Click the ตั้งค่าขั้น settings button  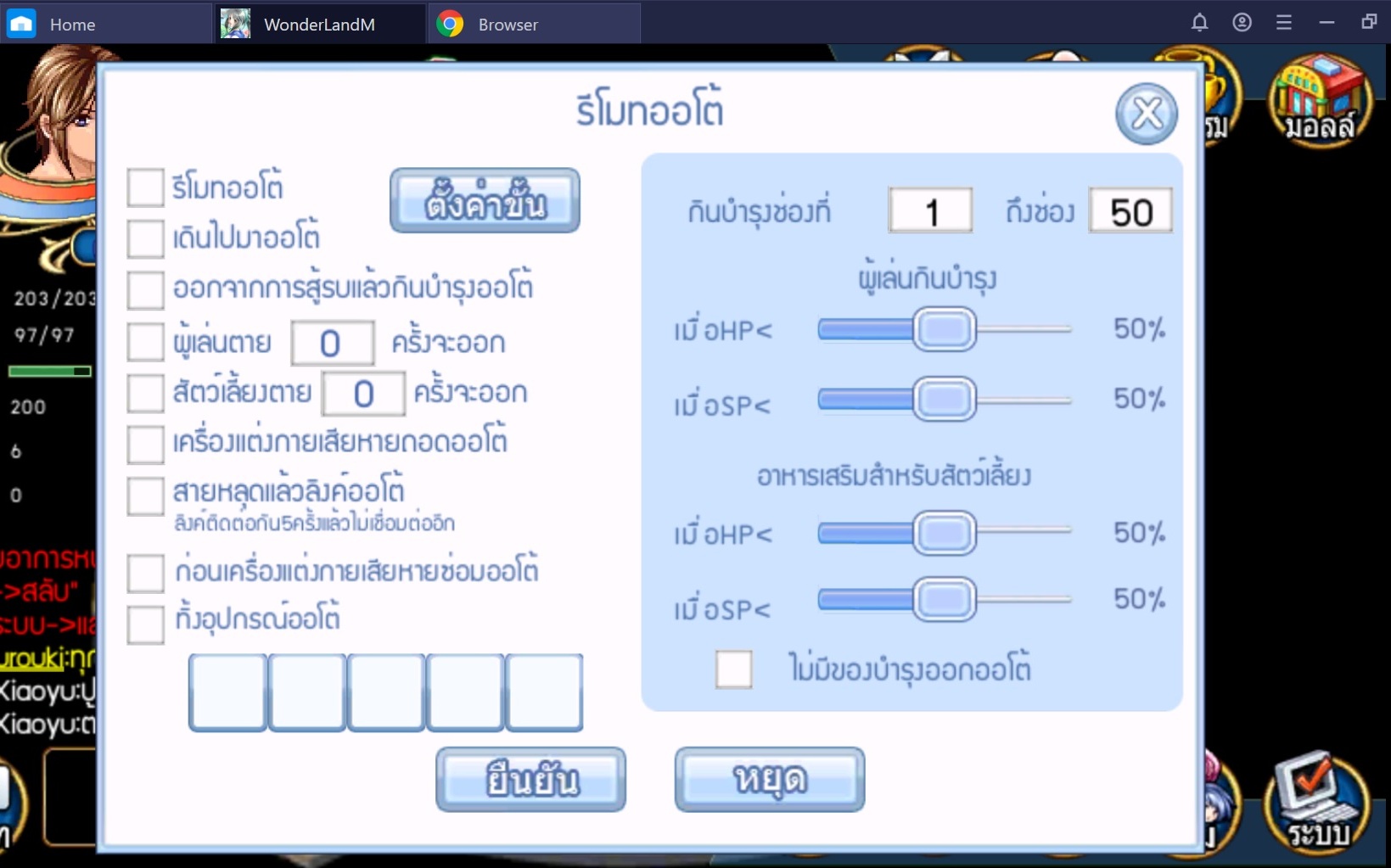coord(485,200)
